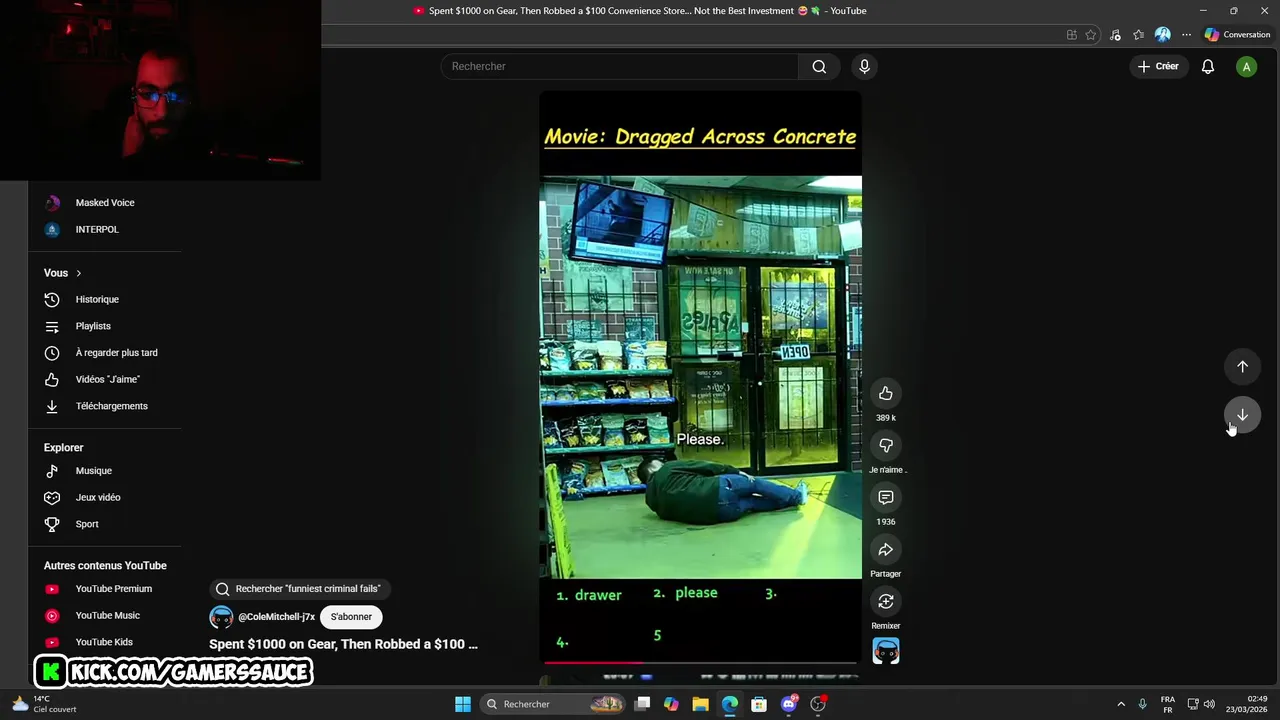The image size is (1280, 720).
Task: Open Microsoft Store from the taskbar
Action: click(759, 704)
